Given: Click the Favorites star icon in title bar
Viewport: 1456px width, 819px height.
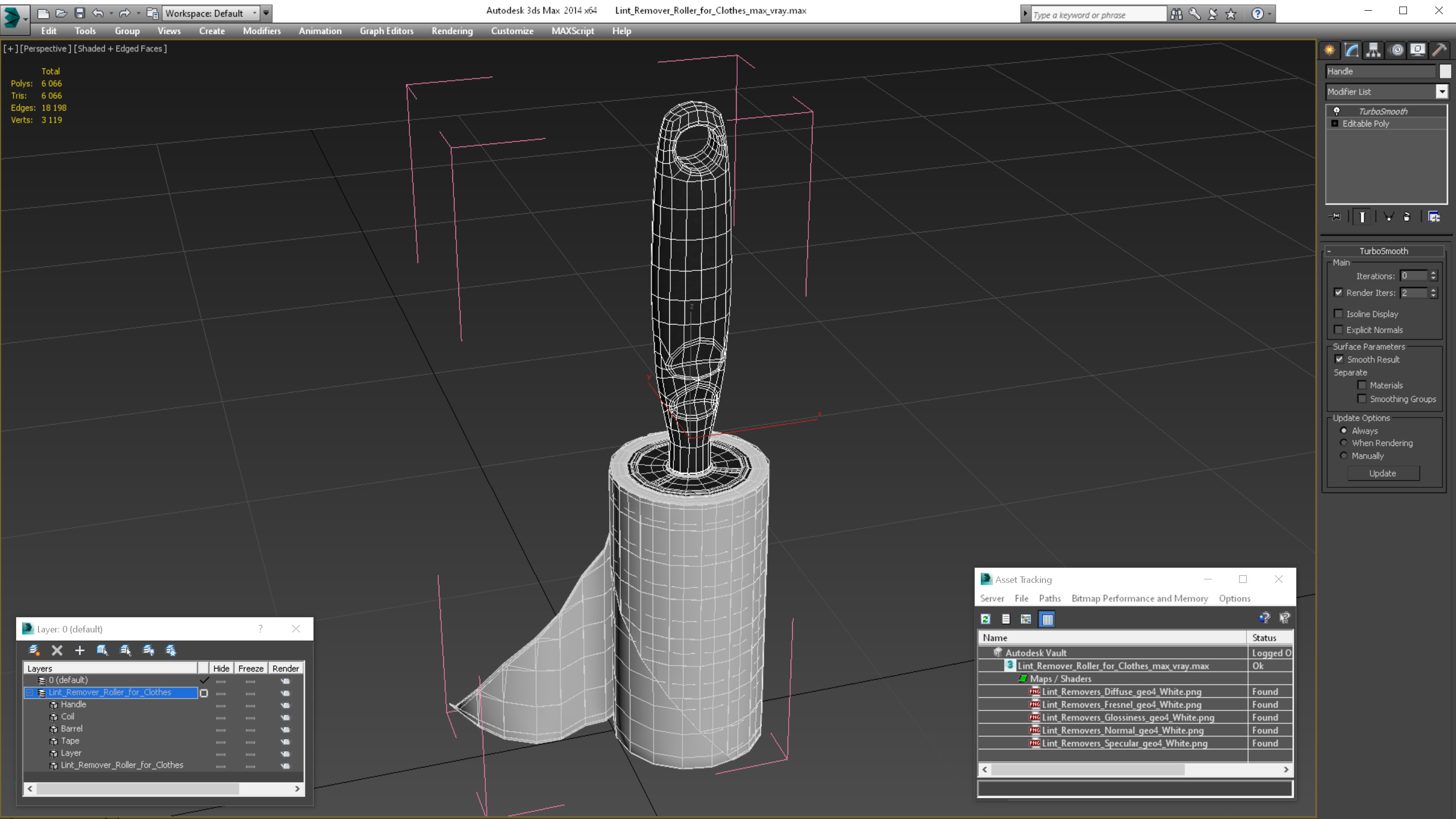Looking at the screenshot, I should point(1231,14).
